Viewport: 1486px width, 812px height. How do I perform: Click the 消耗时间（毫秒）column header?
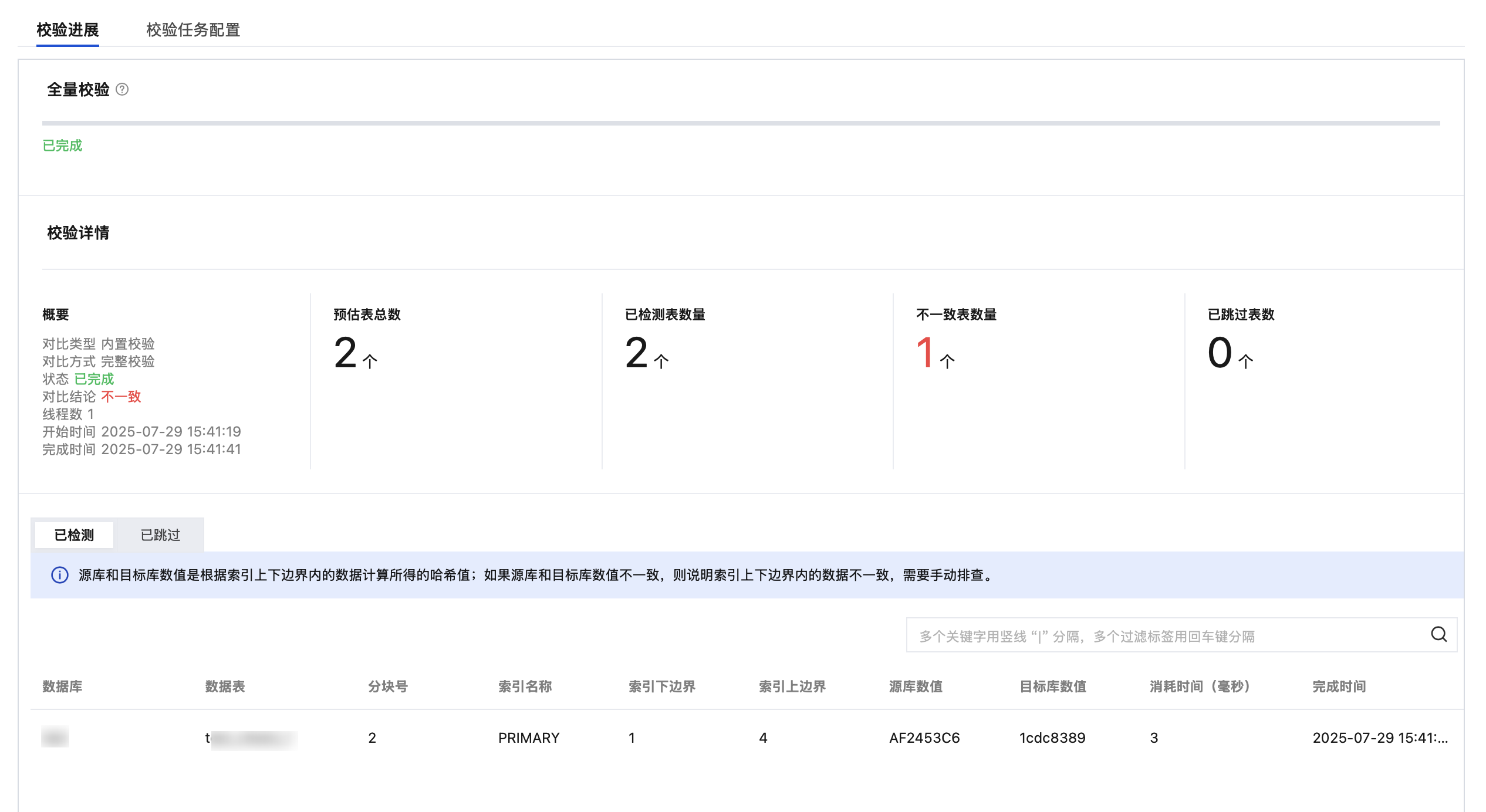(1200, 686)
